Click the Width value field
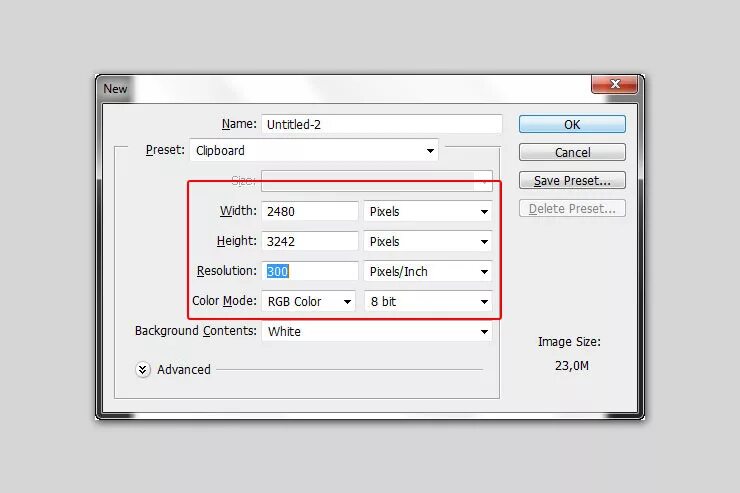740x493 pixels. [x=310, y=211]
